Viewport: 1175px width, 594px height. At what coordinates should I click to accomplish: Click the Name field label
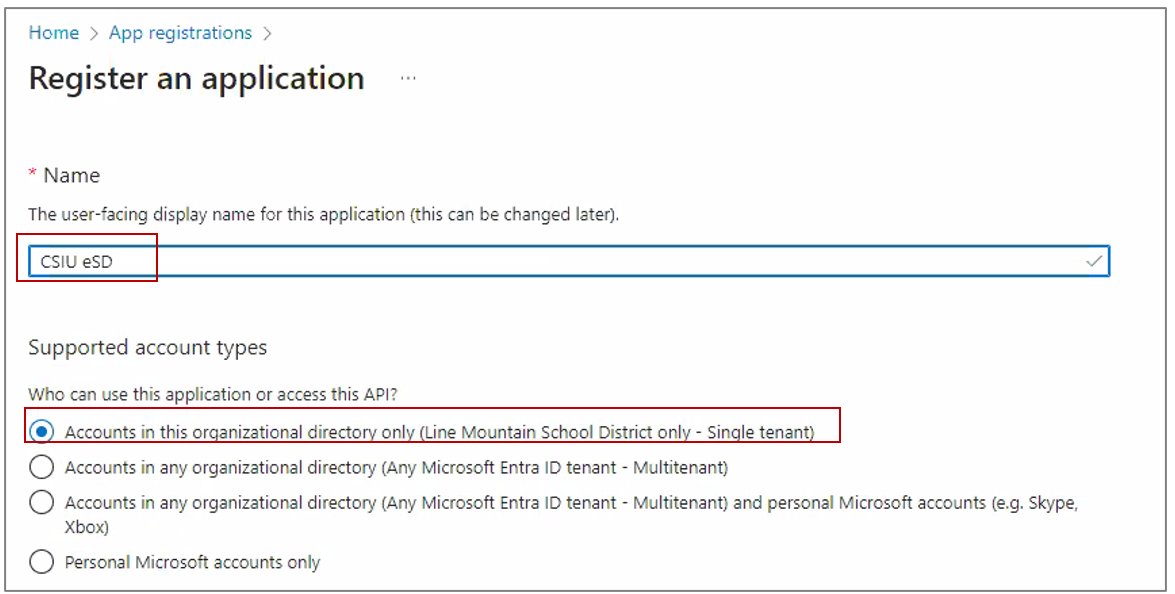[x=72, y=176]
